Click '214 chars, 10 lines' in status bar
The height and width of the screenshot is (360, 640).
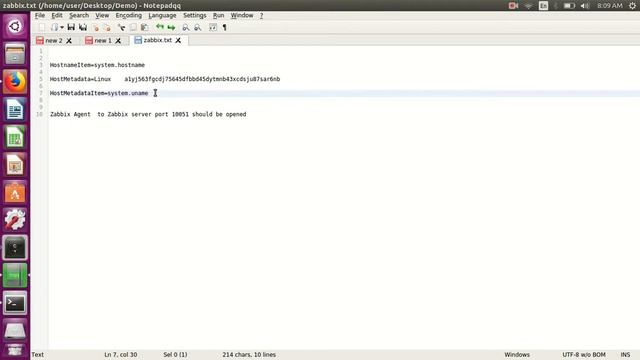(x=249, y=355)
